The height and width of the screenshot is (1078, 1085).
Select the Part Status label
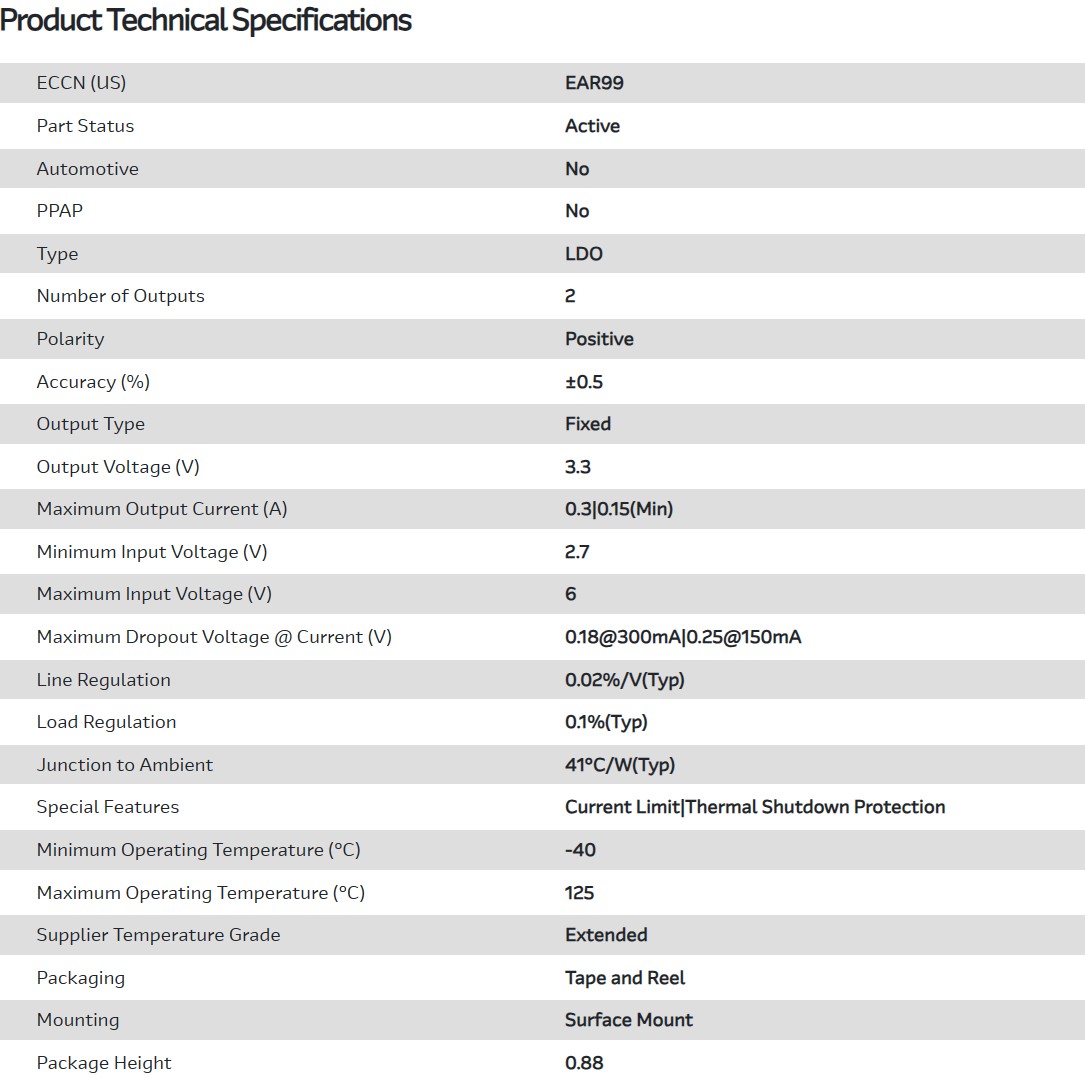tap(85, 126)
